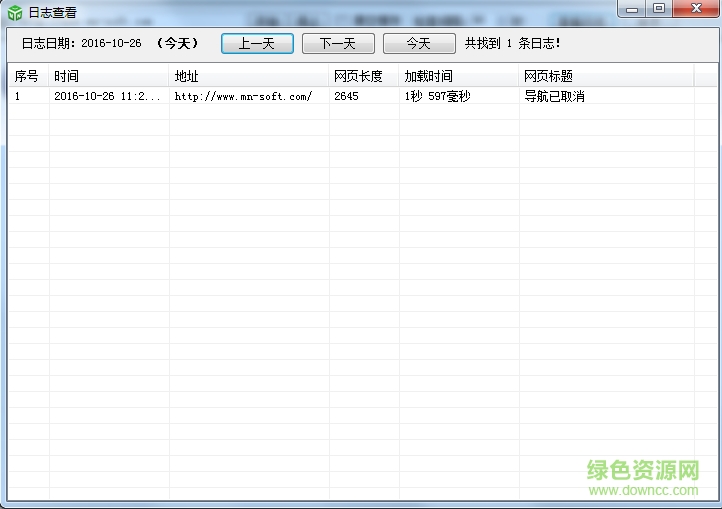722x509 pixels.
Task: Click the 共找到 1 条日志! status text
Action: (x=512, y=43)
